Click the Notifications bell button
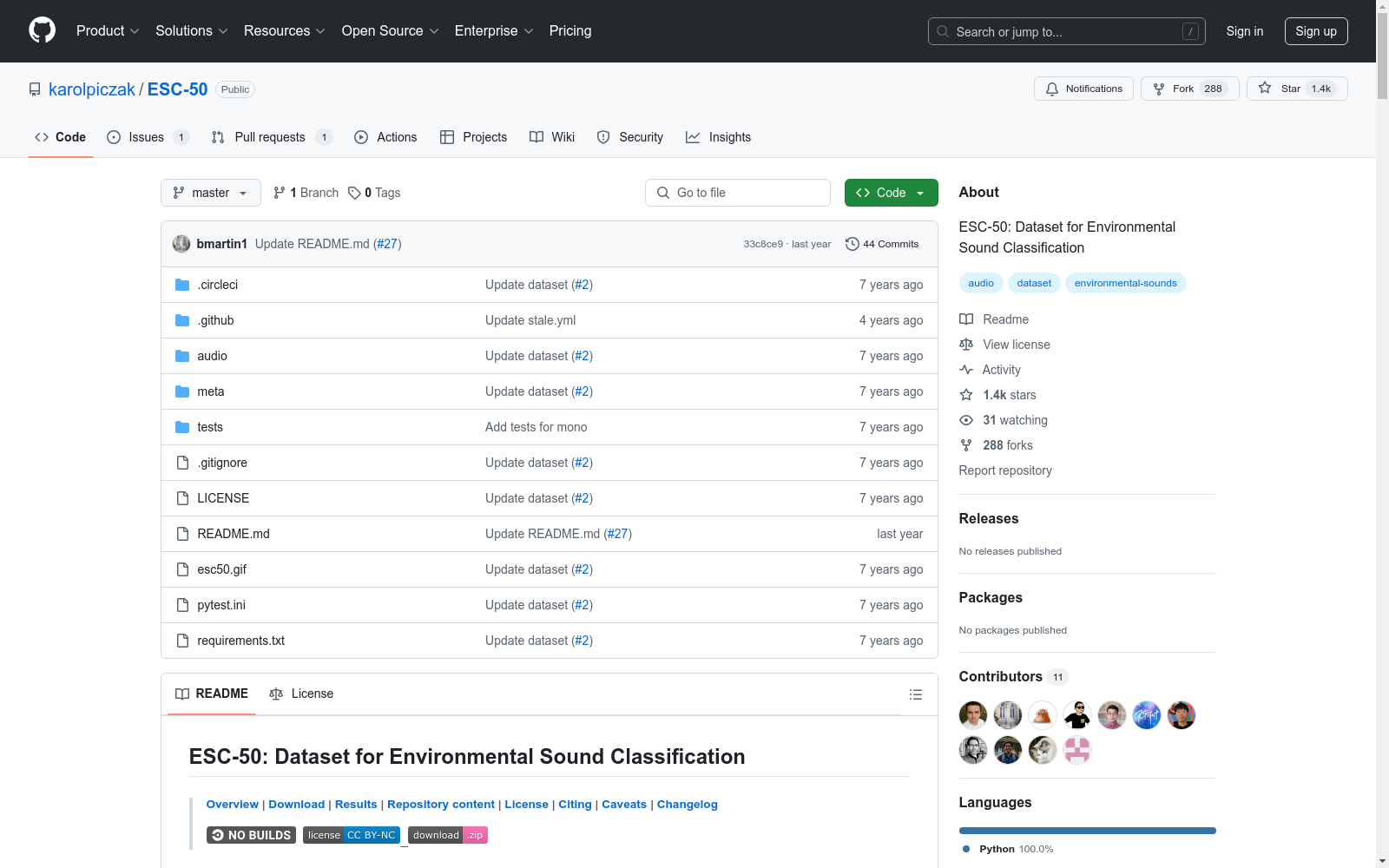Screen dimensions: 1389x868 [x=1083, y=89]
